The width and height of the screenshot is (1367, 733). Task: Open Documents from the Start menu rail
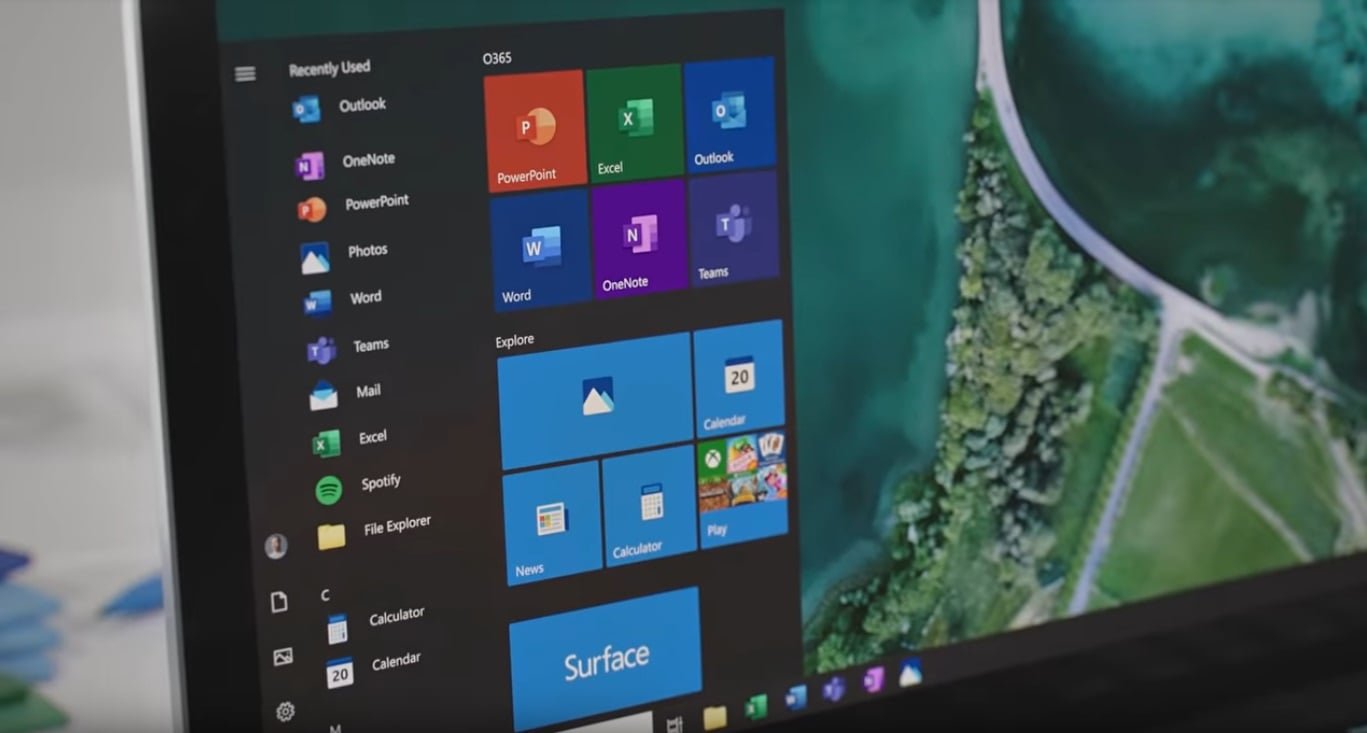click(x=280, y=601)
